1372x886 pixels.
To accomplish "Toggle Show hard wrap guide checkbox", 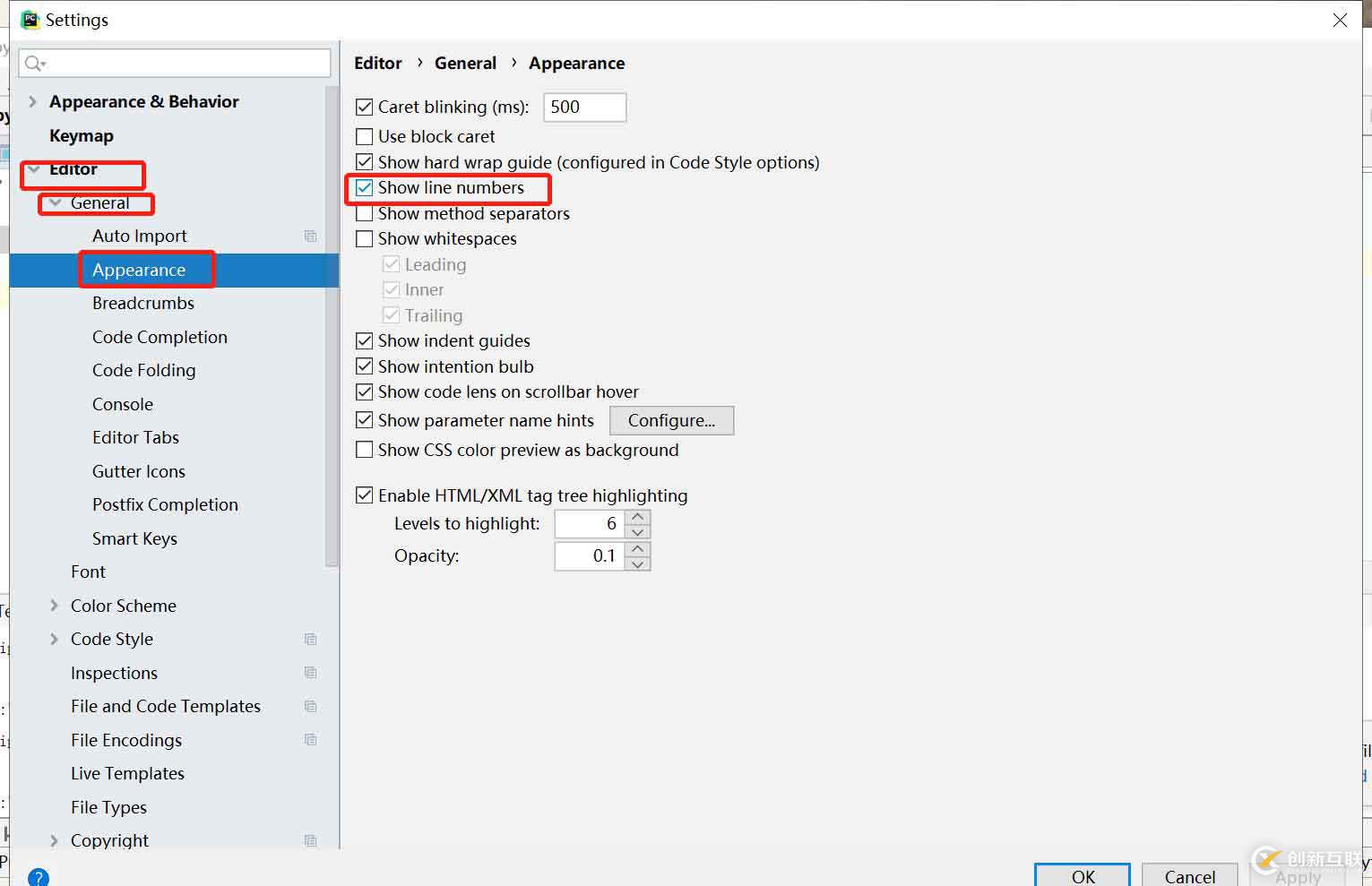I will 364,162.
